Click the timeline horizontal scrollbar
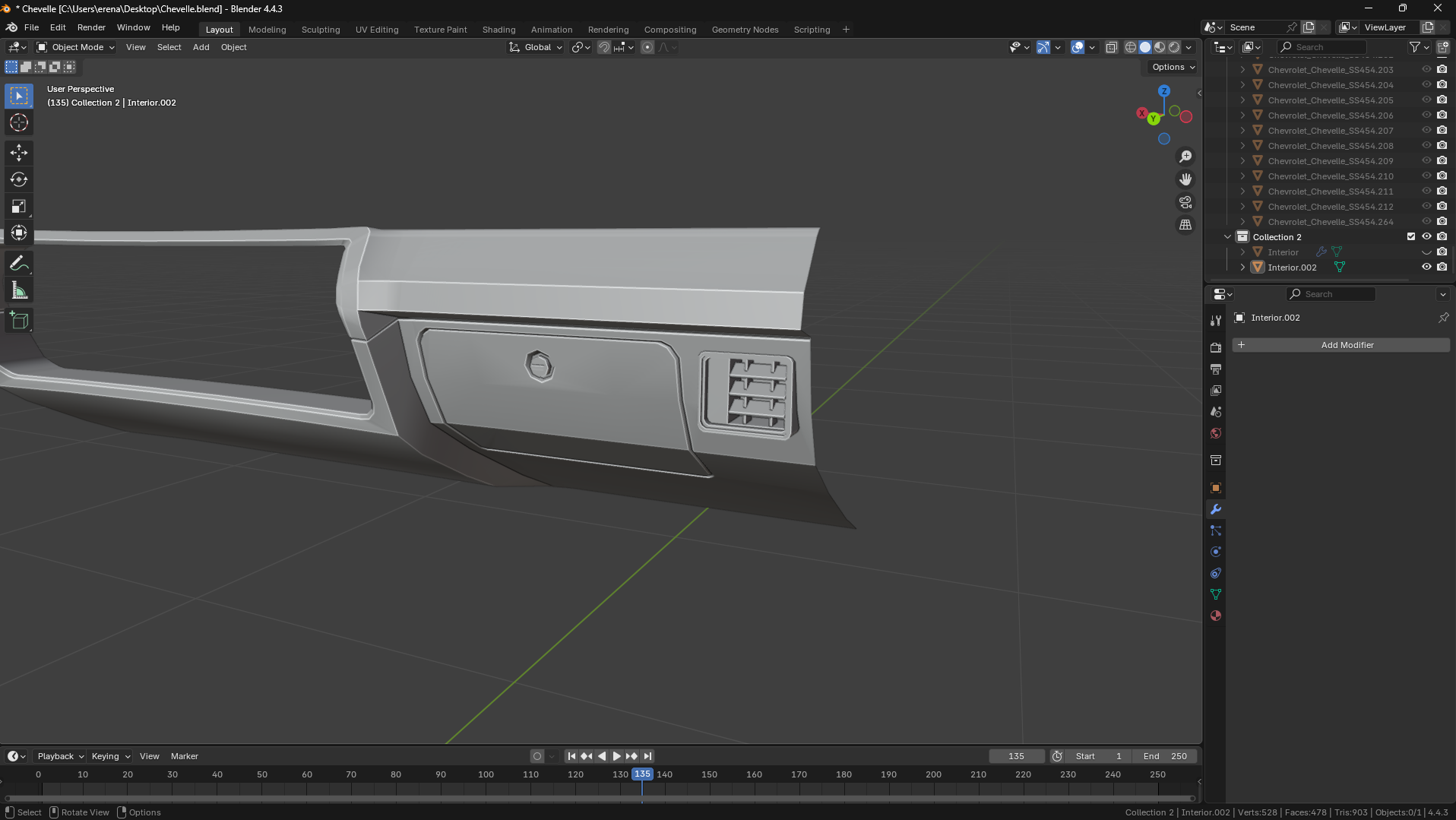Screen dimensions: 1456x820 click(600, 798)
